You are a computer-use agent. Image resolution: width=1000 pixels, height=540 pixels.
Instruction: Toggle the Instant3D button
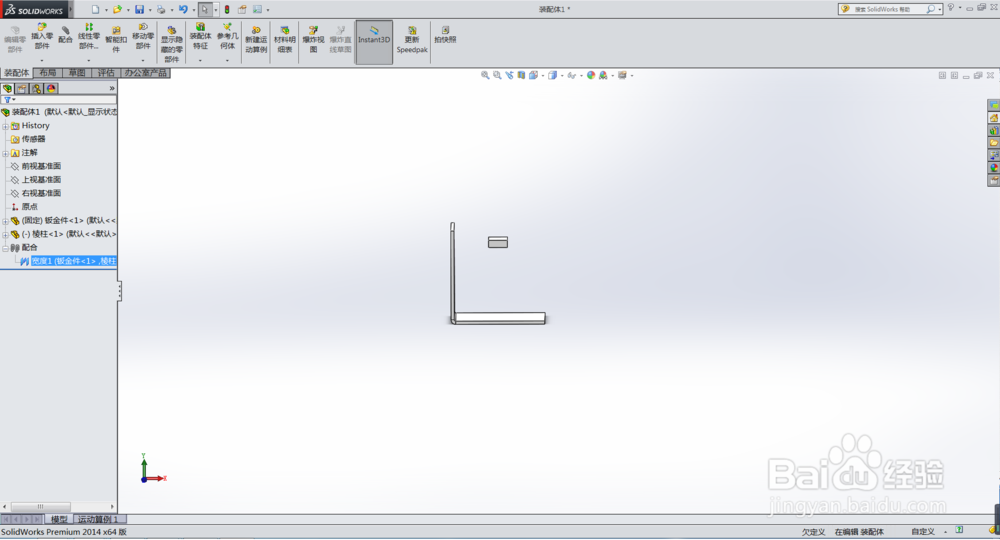(x=374, y=41)
